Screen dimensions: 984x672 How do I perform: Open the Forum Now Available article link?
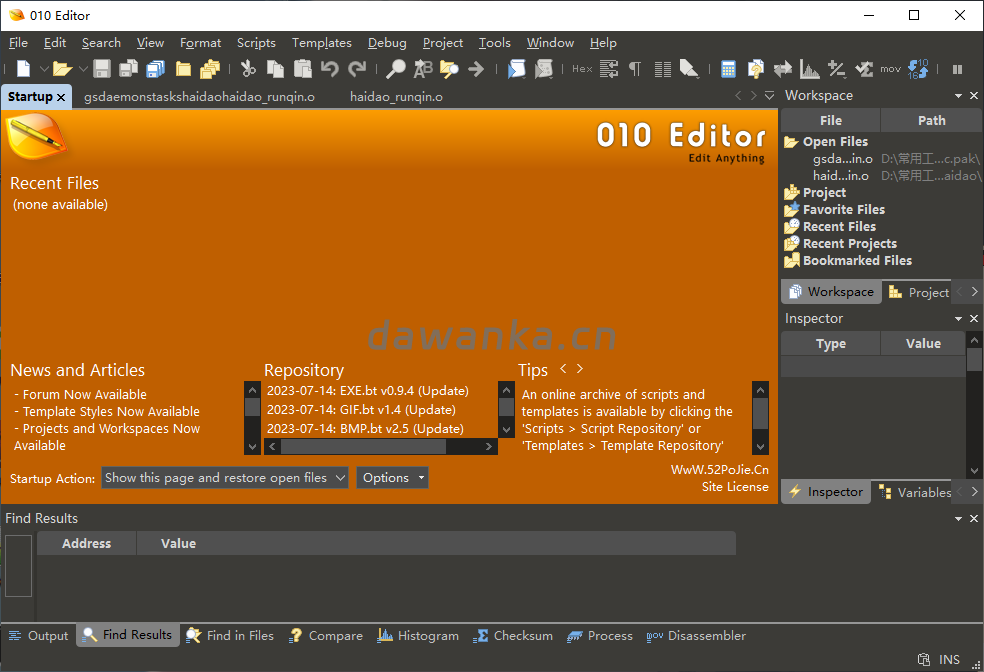[85, 395]
